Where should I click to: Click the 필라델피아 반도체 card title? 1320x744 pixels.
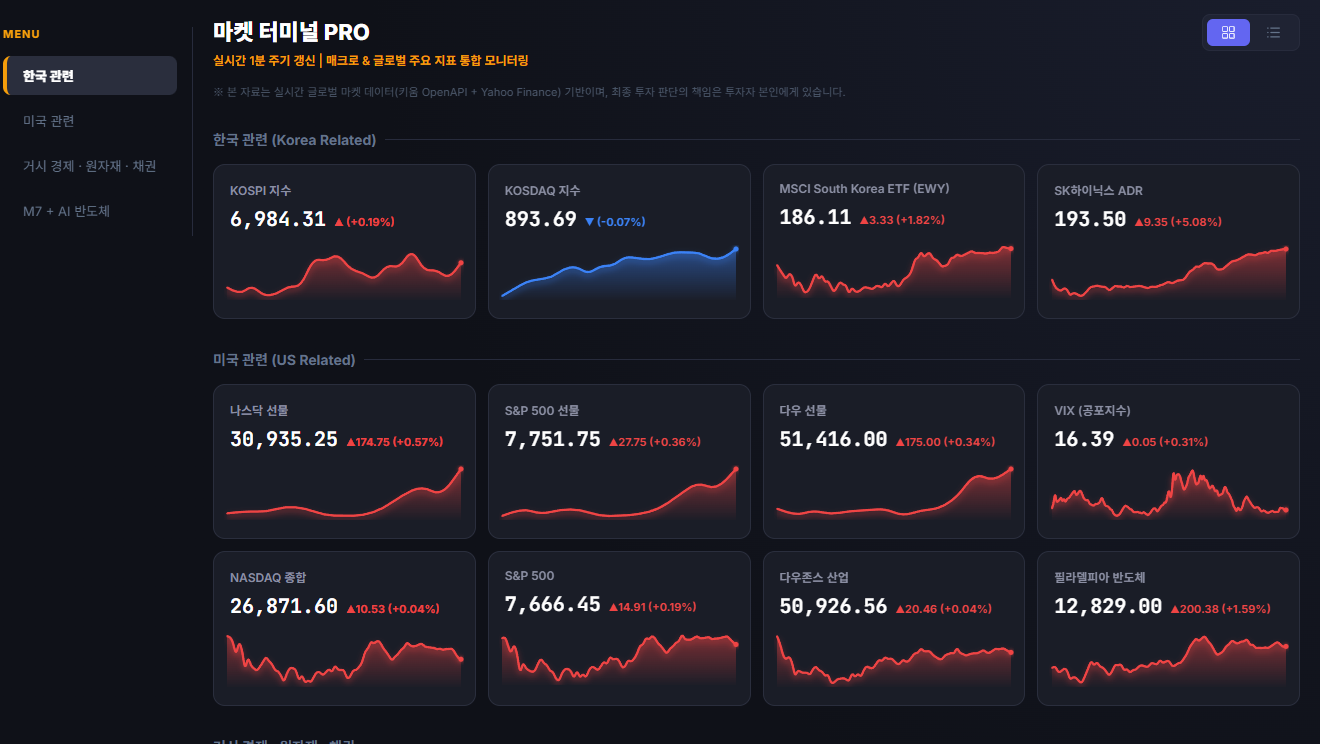pos(1099,578)
